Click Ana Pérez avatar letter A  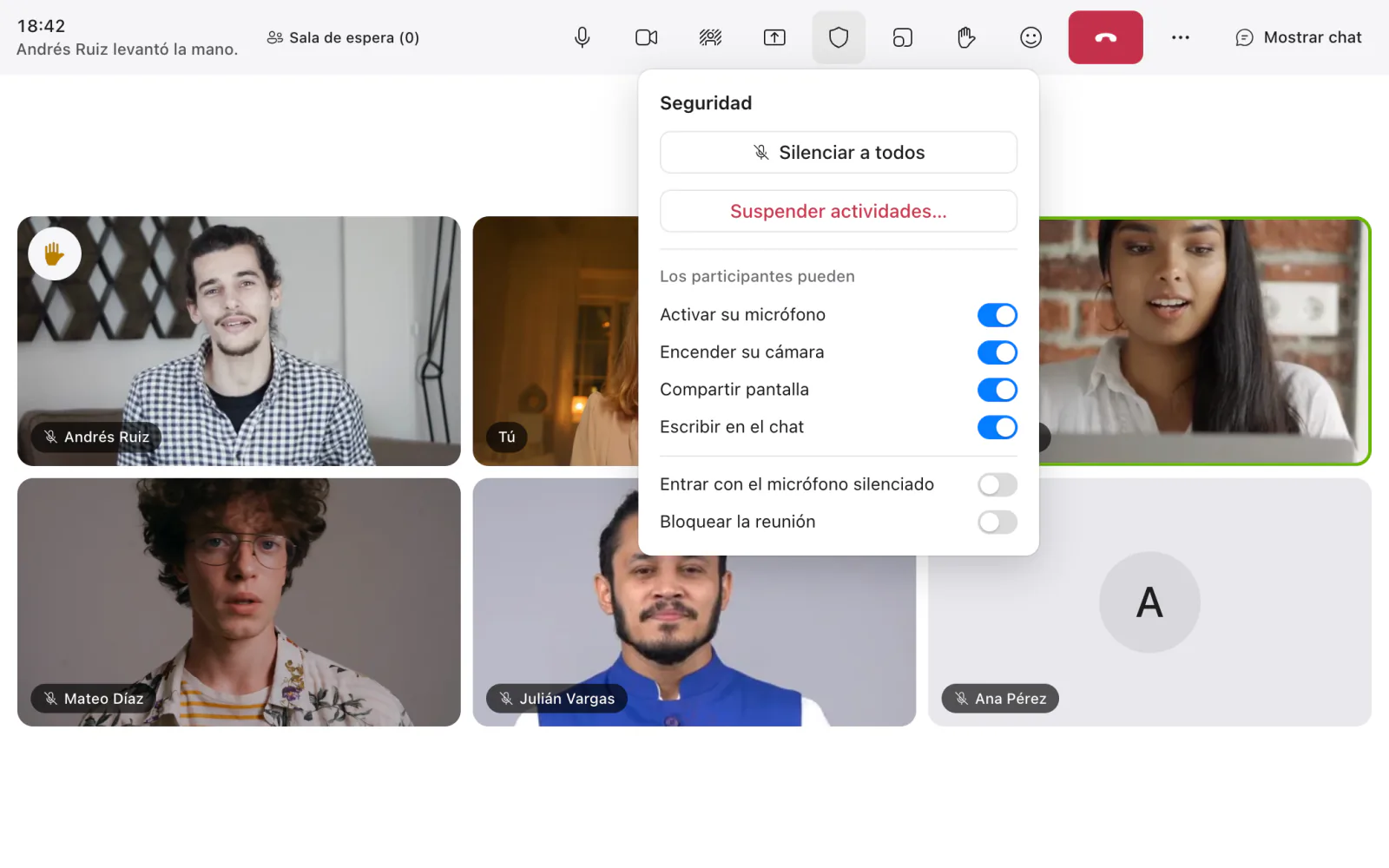(x=1149, y=602)
